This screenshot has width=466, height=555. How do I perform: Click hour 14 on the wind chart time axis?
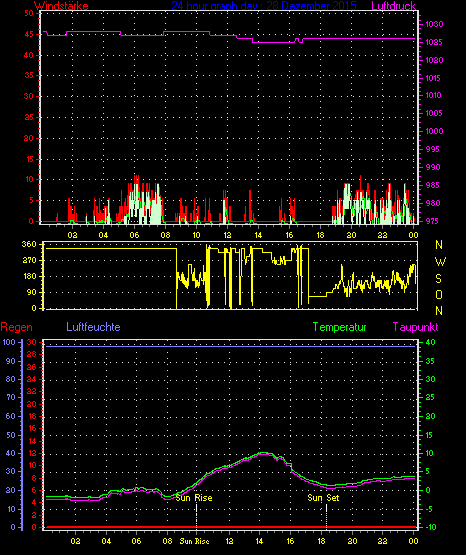(x=258, y=235)
